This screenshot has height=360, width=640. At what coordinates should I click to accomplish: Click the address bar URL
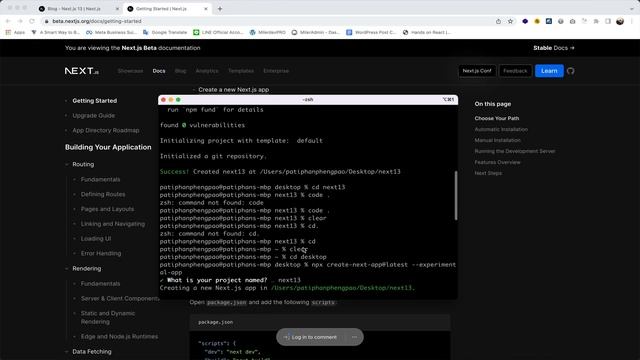point(97,21)
